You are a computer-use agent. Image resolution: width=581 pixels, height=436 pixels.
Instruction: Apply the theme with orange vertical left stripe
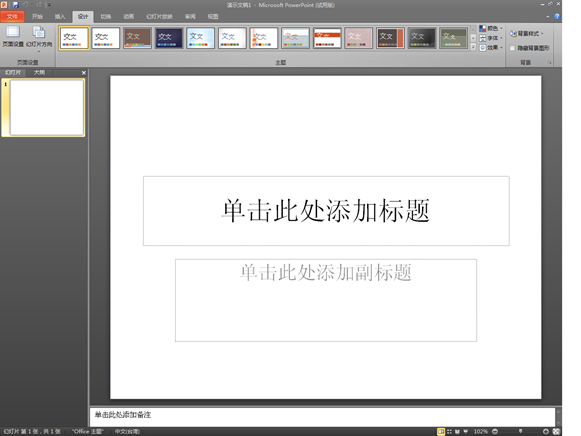[x=263, y=38]
